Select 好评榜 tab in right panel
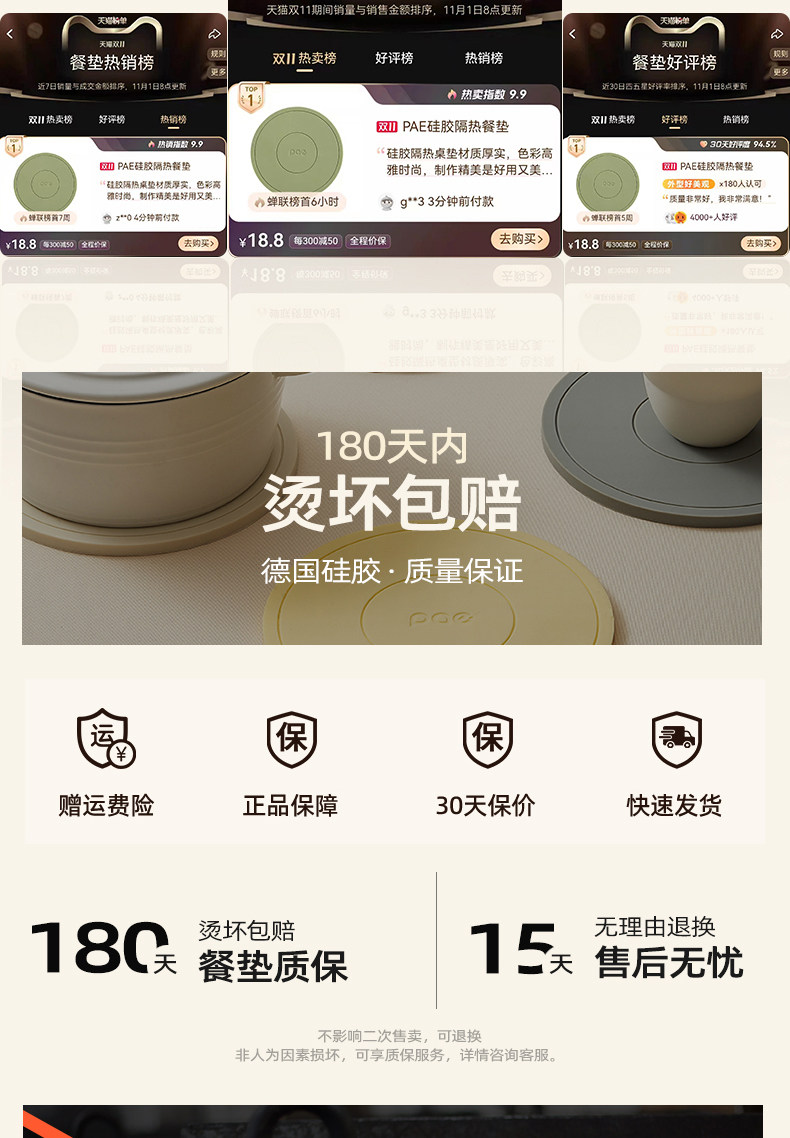The height and width of the screenshot is (1138, 790). (675, 120)
